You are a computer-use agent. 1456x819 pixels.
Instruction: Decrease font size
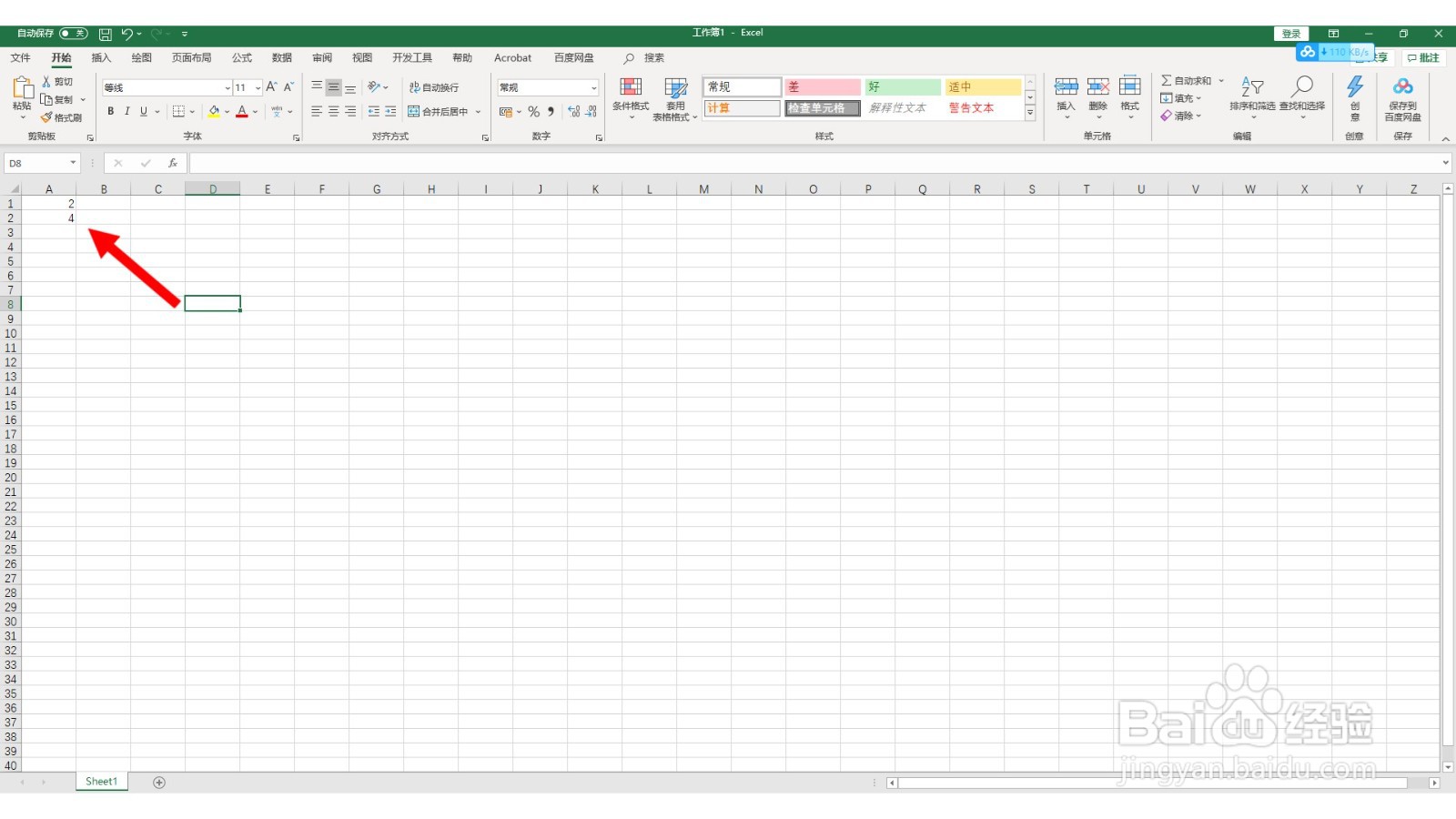[x=288, y=87]
